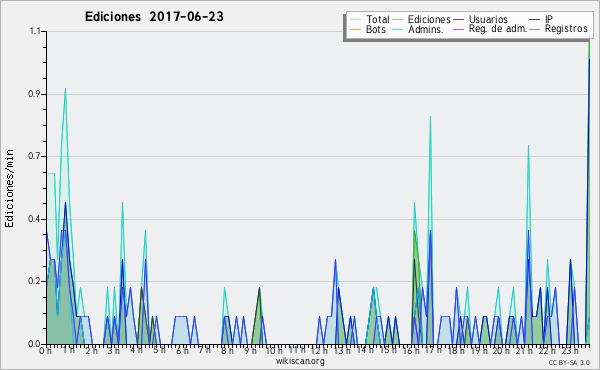
Task: Click the 0.2 value on the y-axis
Action: click(x=34, y=281)
